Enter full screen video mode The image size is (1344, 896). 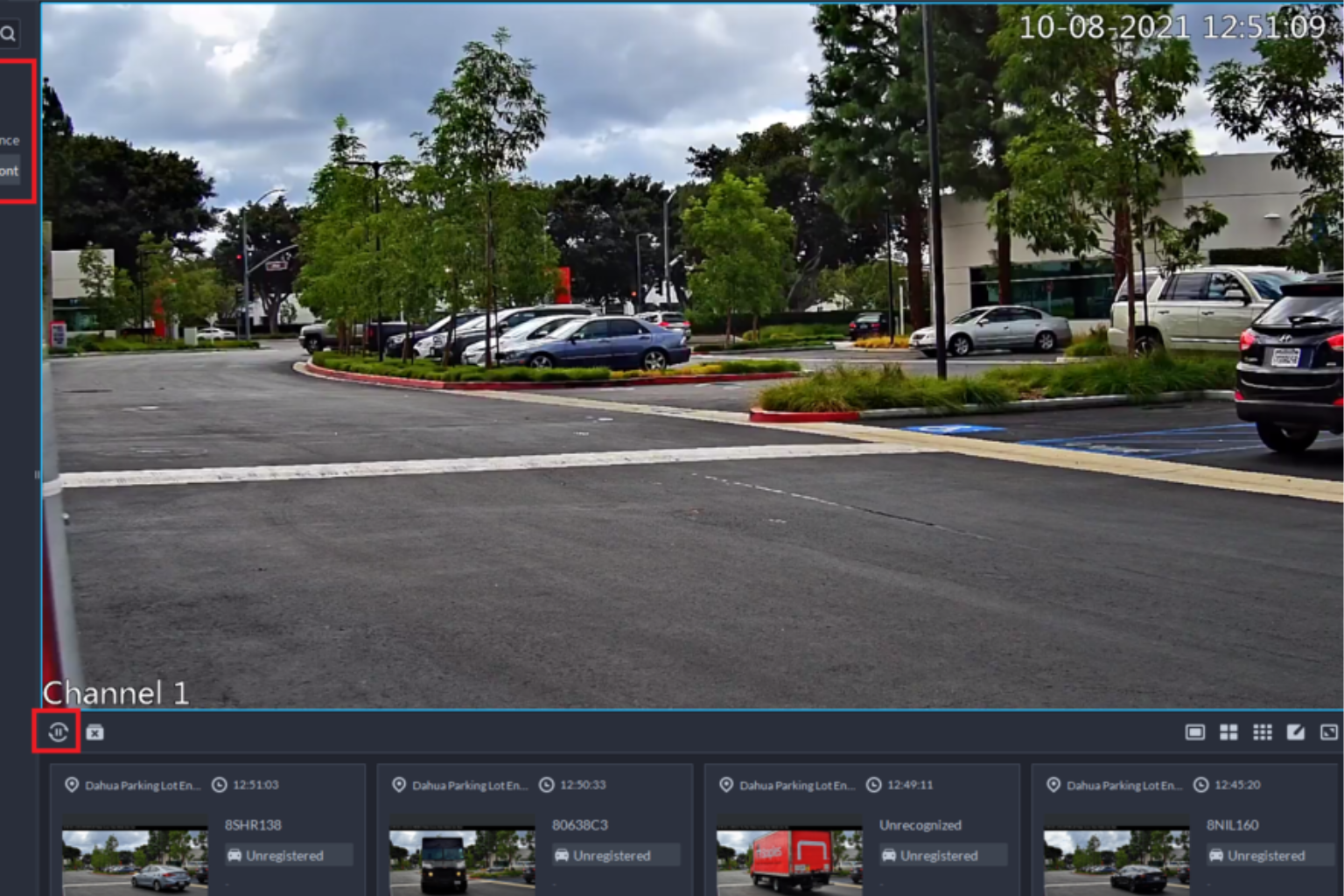tap(1328, 732)
